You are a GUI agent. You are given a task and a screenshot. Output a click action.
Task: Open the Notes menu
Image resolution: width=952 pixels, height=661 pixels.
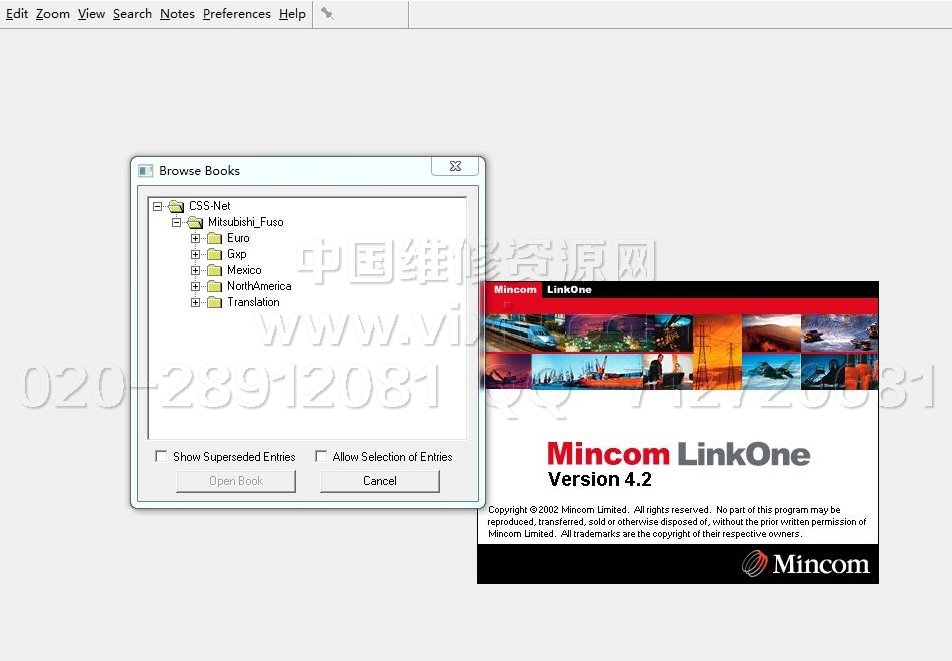tap(177, 14)
